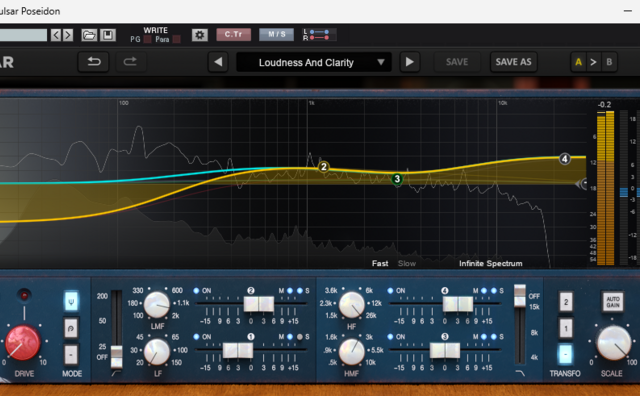
Task: Click the M/S button
Action: [276, 34]
